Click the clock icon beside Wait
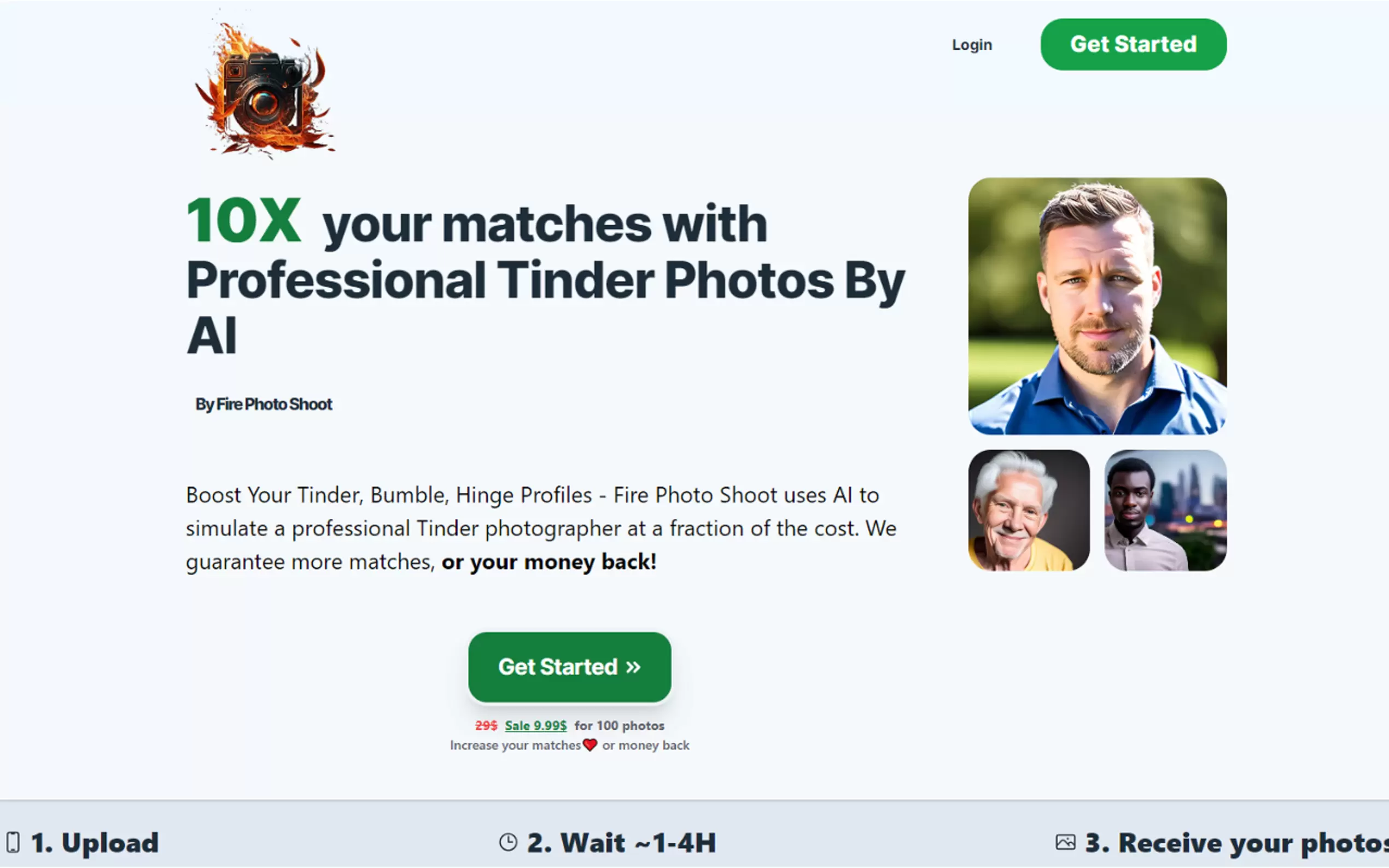1389x868 pixels. 508,842
